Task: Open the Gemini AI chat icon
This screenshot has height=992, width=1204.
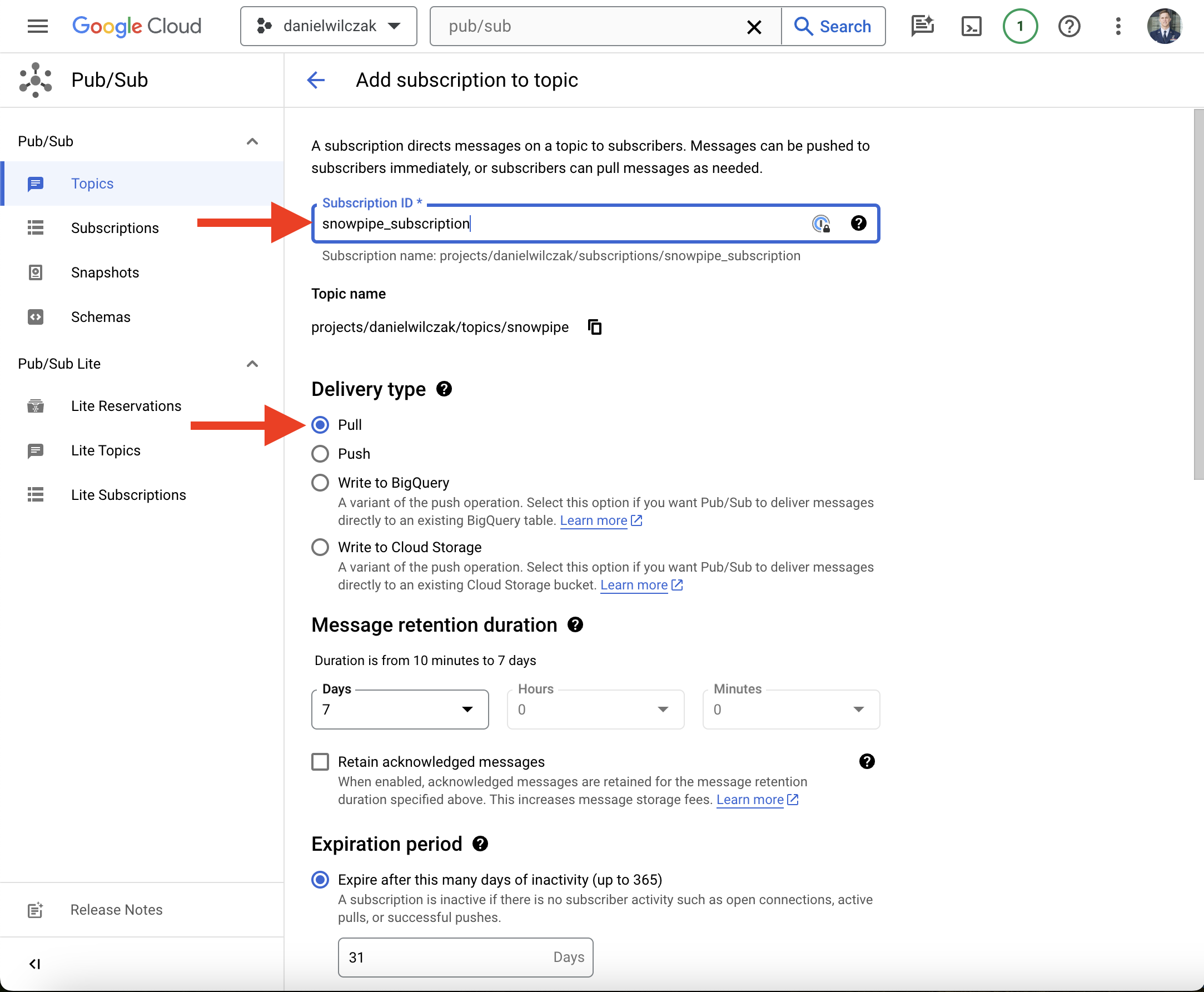Action: pyautogui.click(x=922, y=26)
